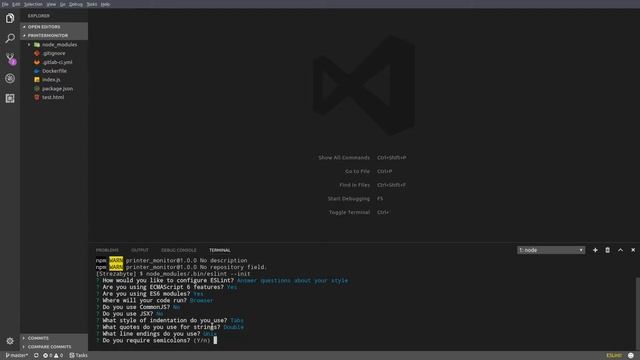Click the new terminal plus icon
The image size is (640, 360).
coord(595,250)
